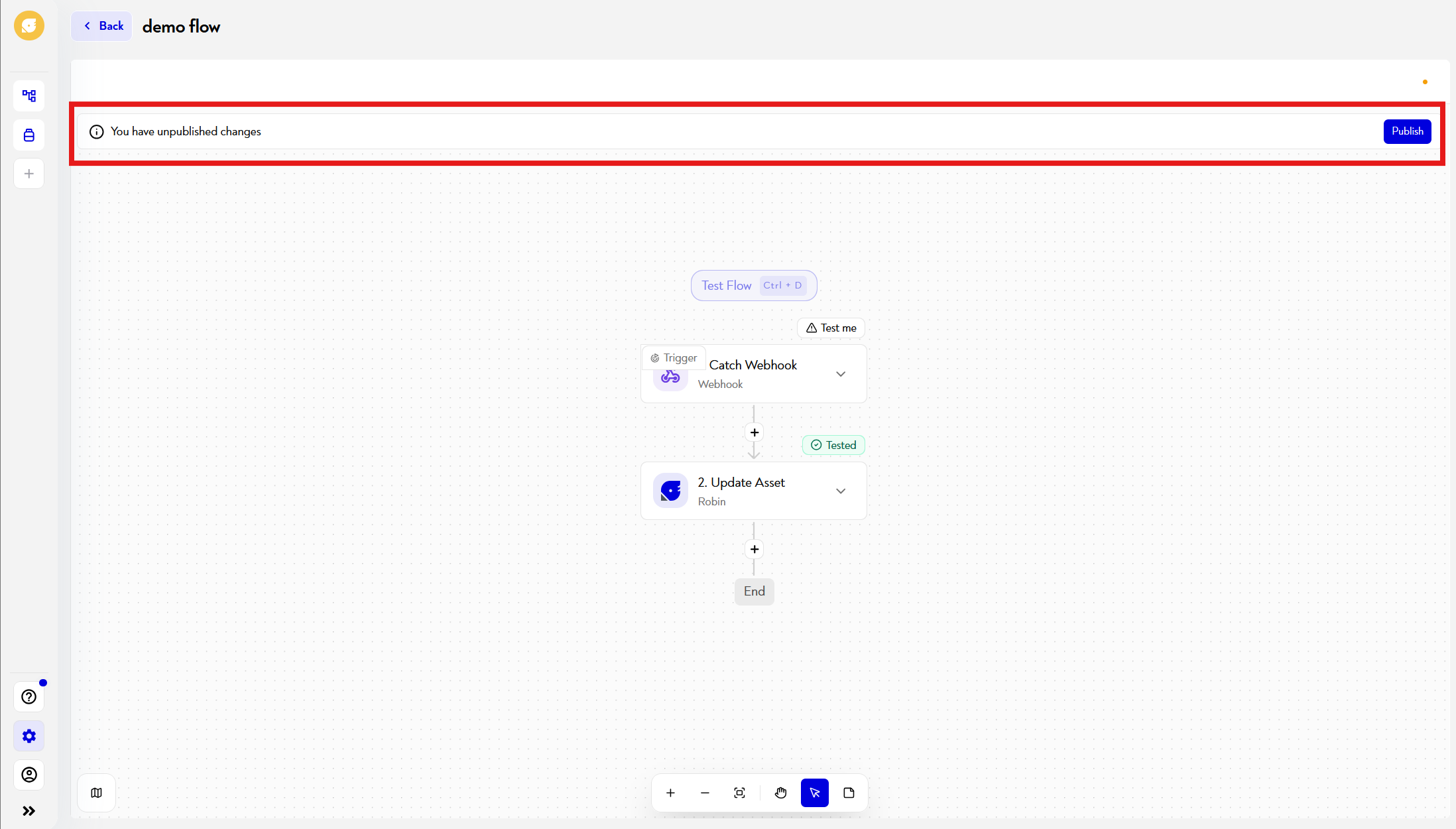Viewport: 1456px width, 829px height.
Task: Toggle the minimap icon
Action: 97,793
